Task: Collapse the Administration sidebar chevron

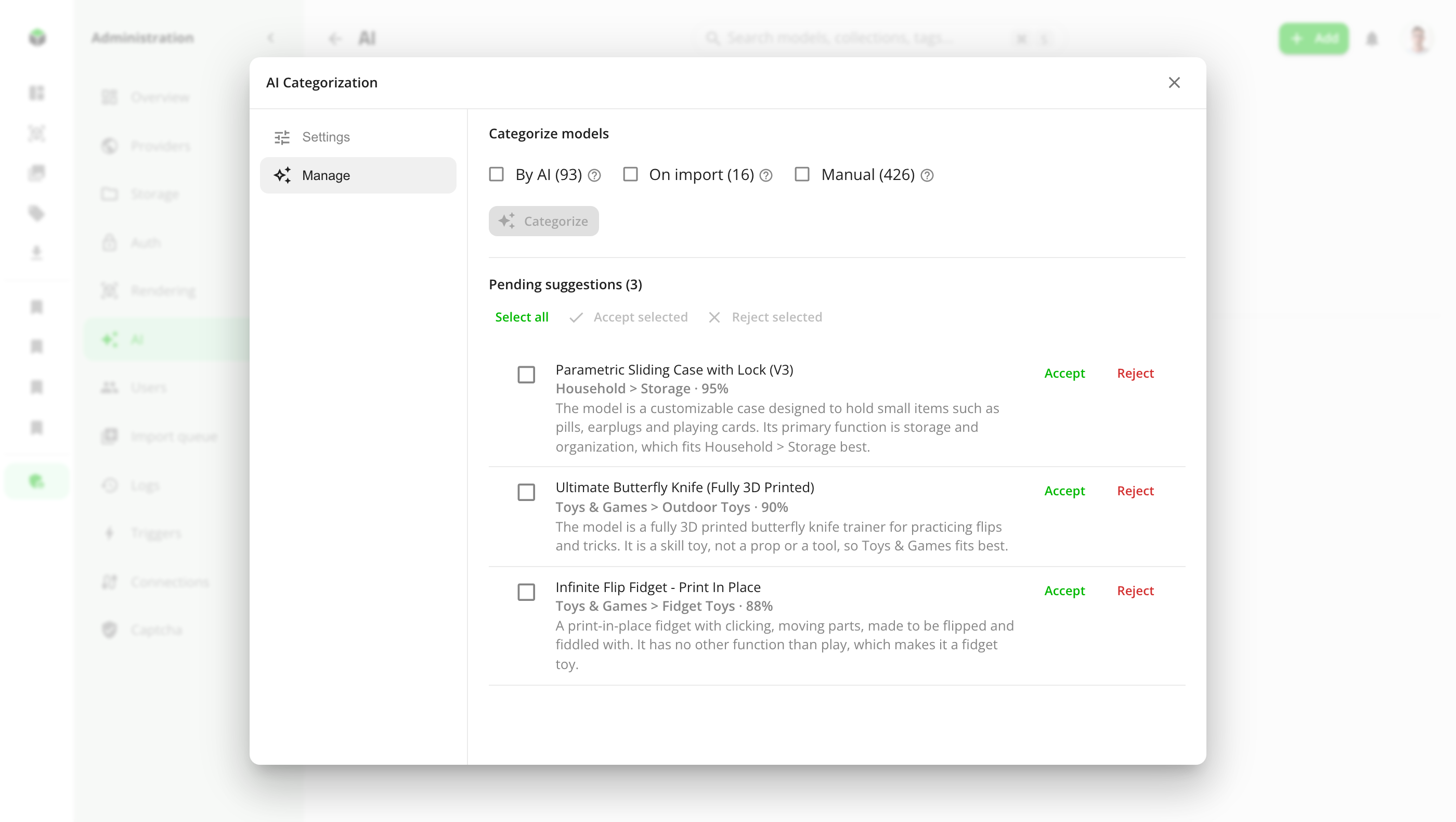Action: pyautogui.click(x=271, y=38)
